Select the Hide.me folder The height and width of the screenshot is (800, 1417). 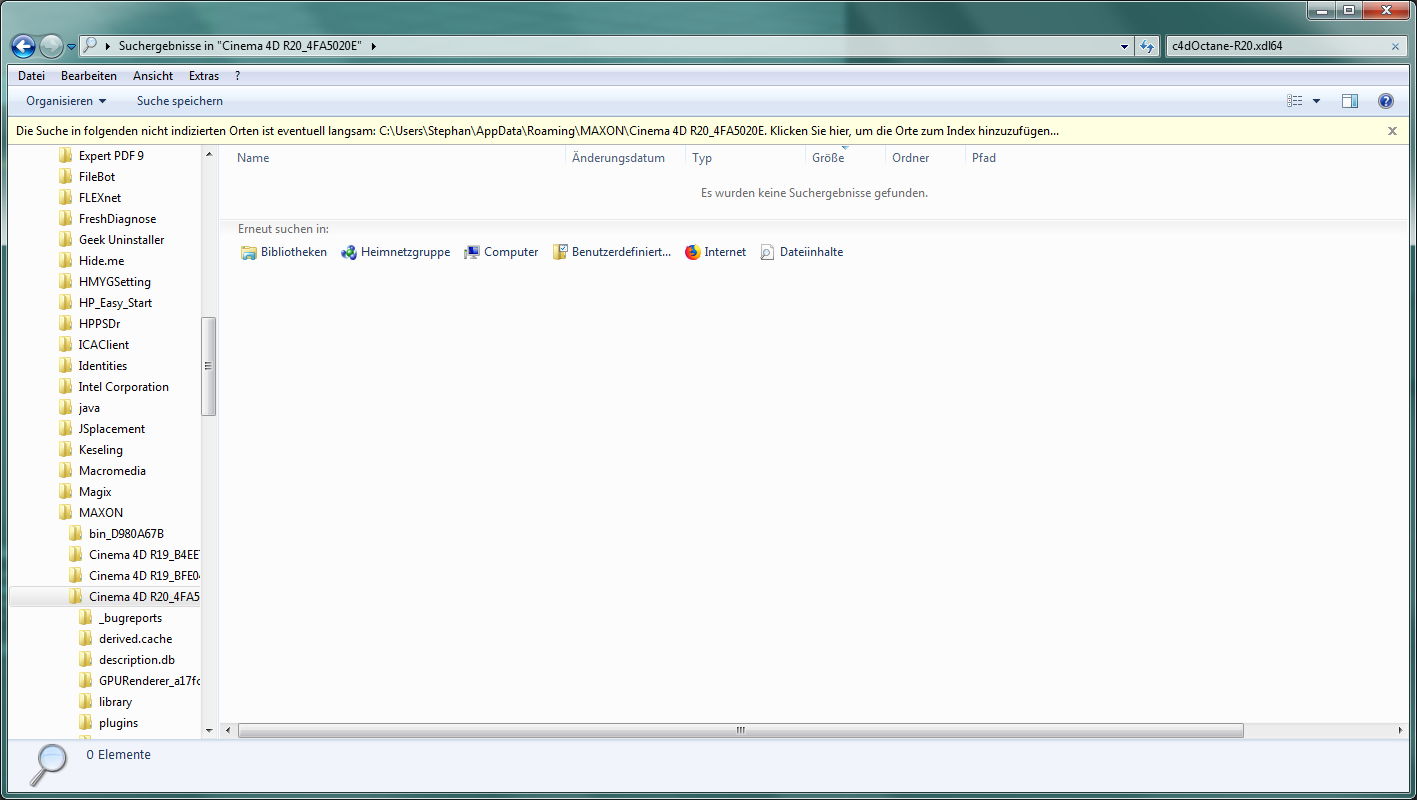coord(101,261)
